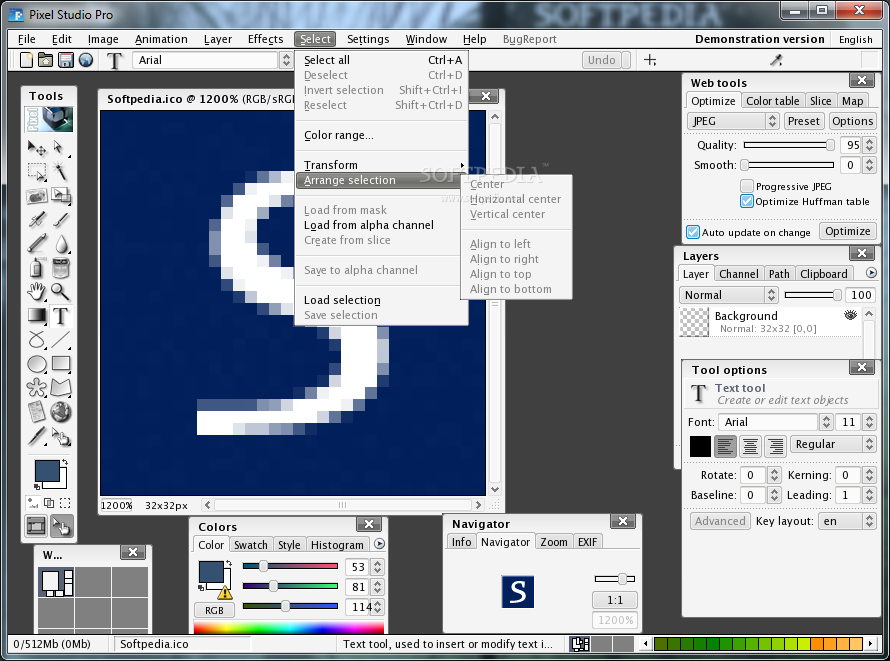Choose the rectangular marquee selection tool
The height and width of the screenshot is (661, 890).
tap(36, 171)
